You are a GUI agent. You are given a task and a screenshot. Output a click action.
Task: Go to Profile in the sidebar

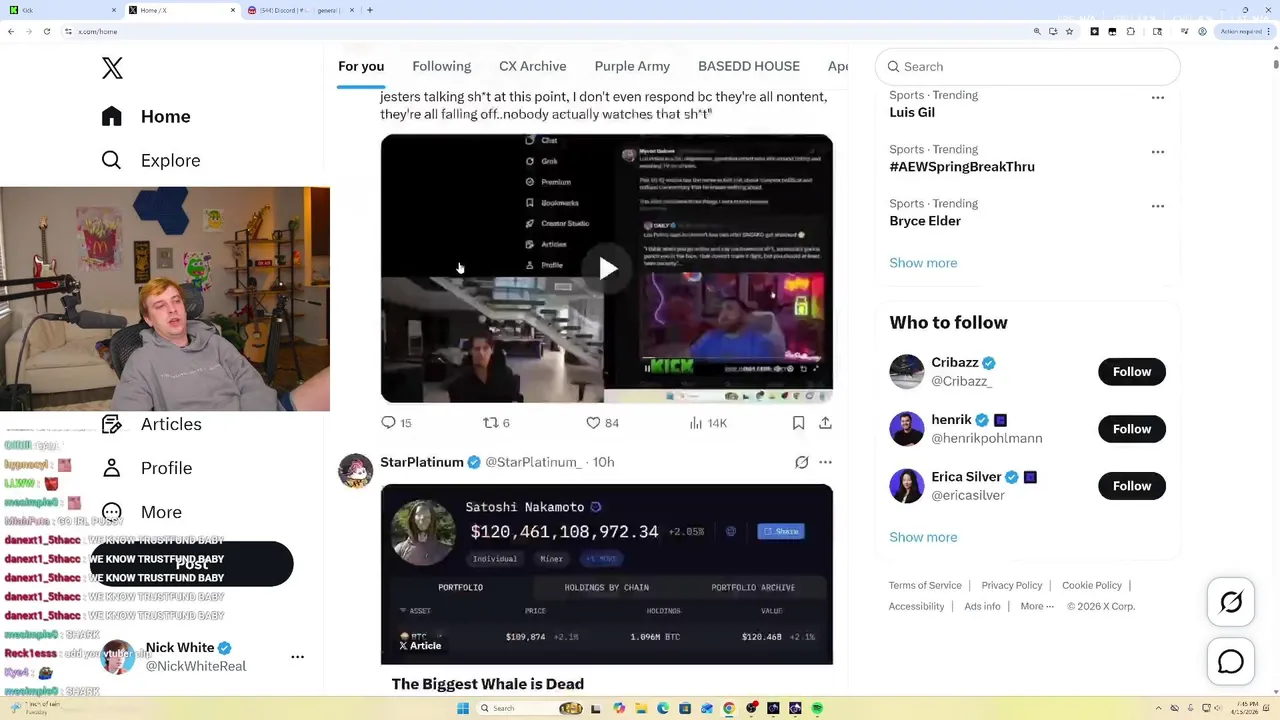tap(147, 468)
